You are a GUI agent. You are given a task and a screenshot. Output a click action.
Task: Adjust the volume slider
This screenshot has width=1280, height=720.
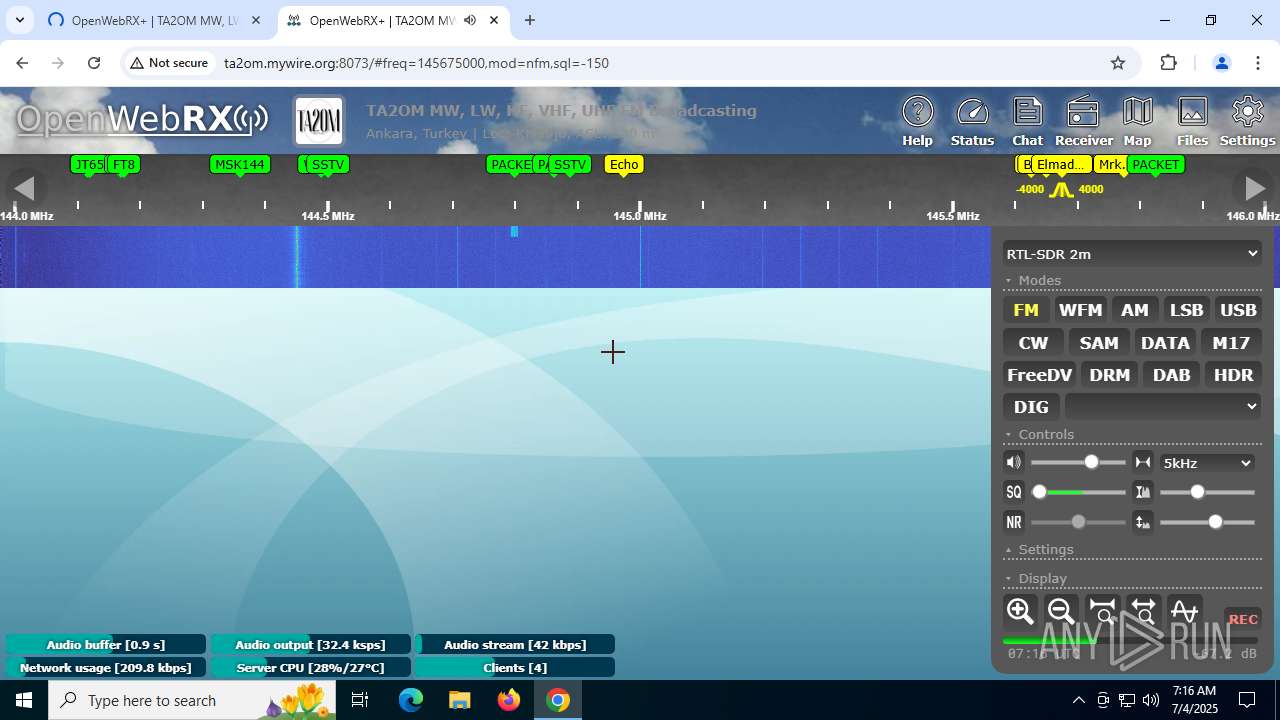1078,462
